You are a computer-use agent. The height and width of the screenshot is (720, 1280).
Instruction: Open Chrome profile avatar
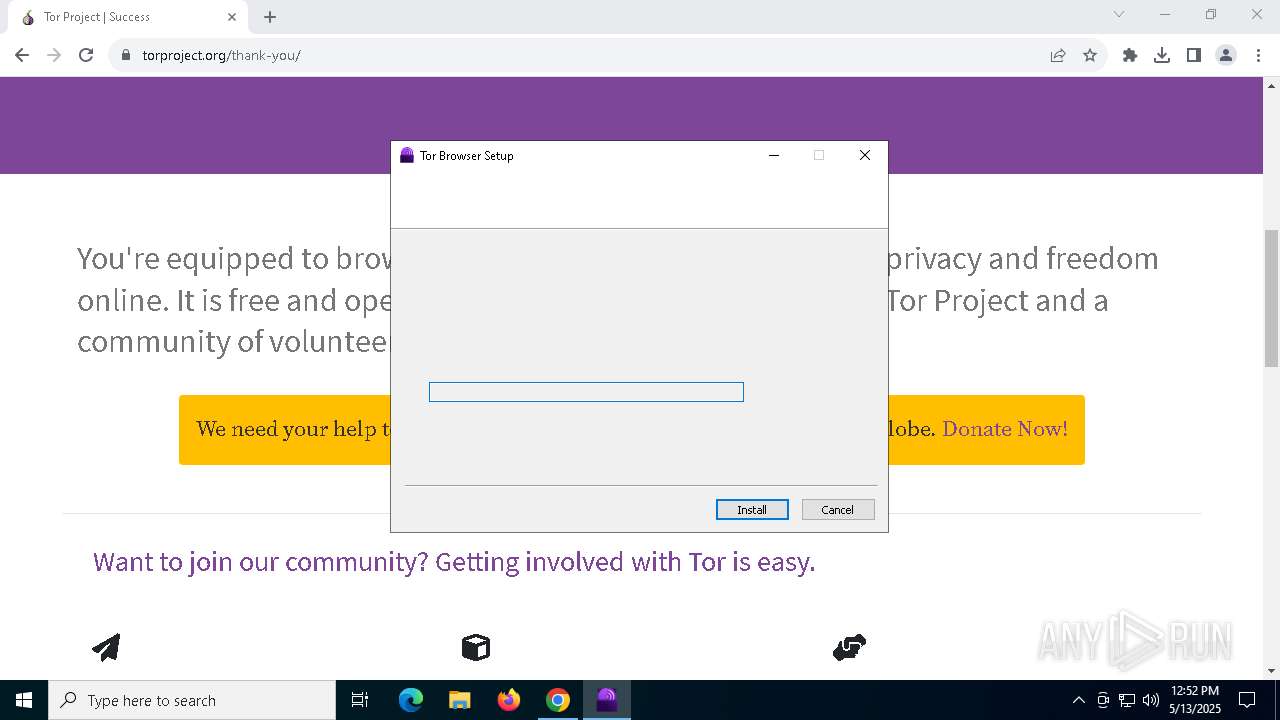pyautogui.click(x=1226, y=55)
